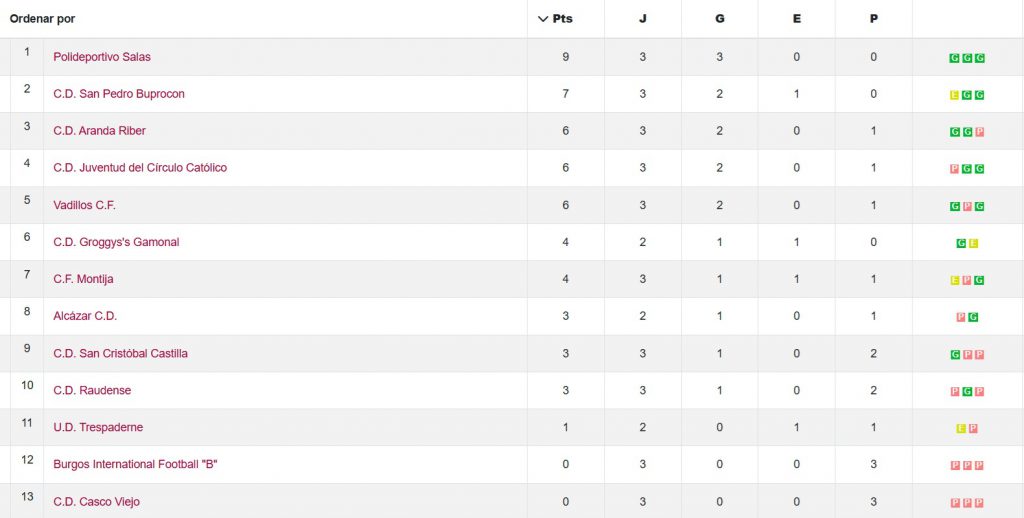Click the Ordenar por header label
The height and width of the screenshot is (518, 1024).
tap(42, 19)
